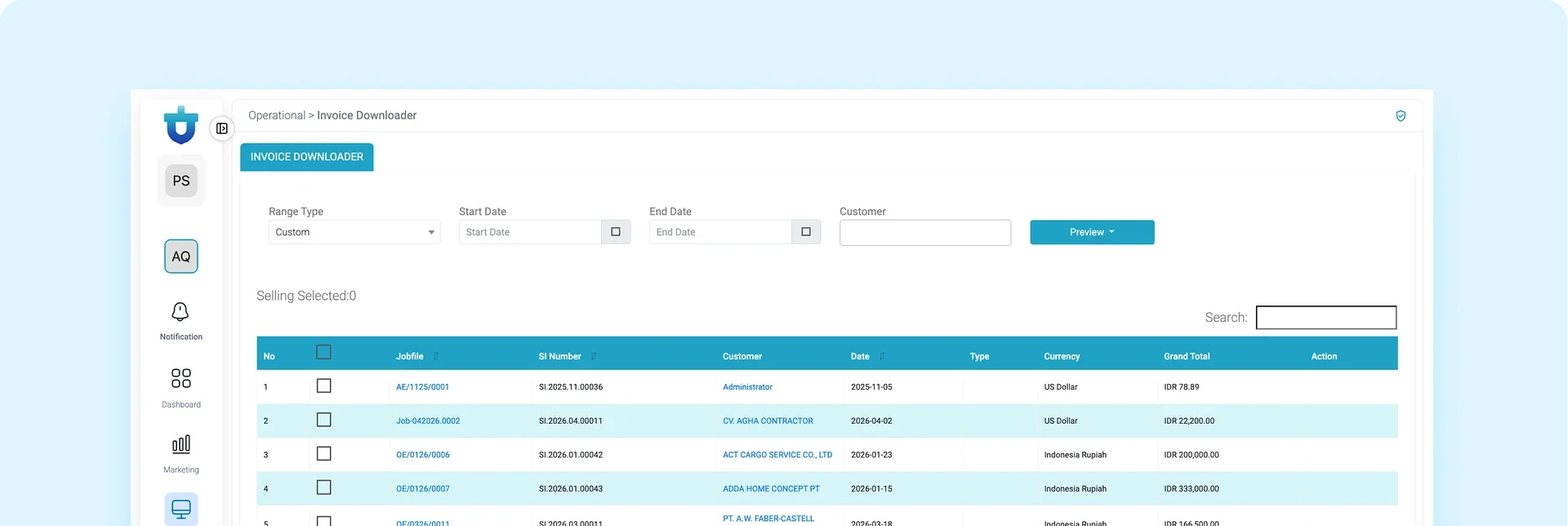Click the Grand Total column header

[1187, 356]
